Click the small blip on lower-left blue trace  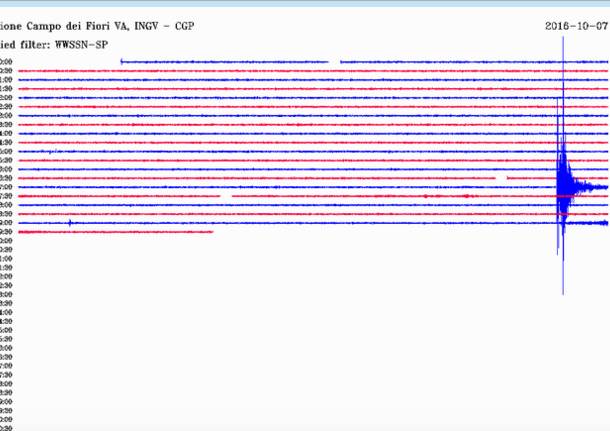(69, 223)
